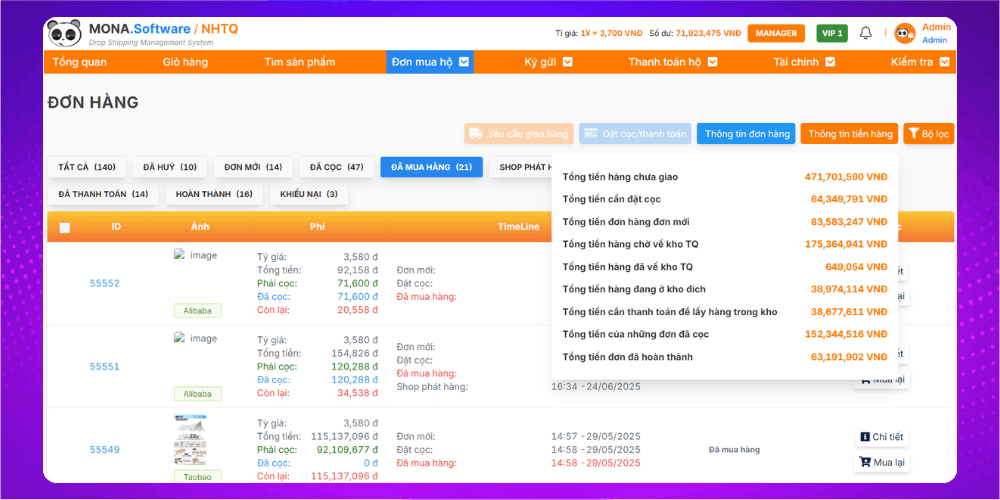1000x500 pixels.
Task: Click the Admin avatar icon
Action: [904, 33]
